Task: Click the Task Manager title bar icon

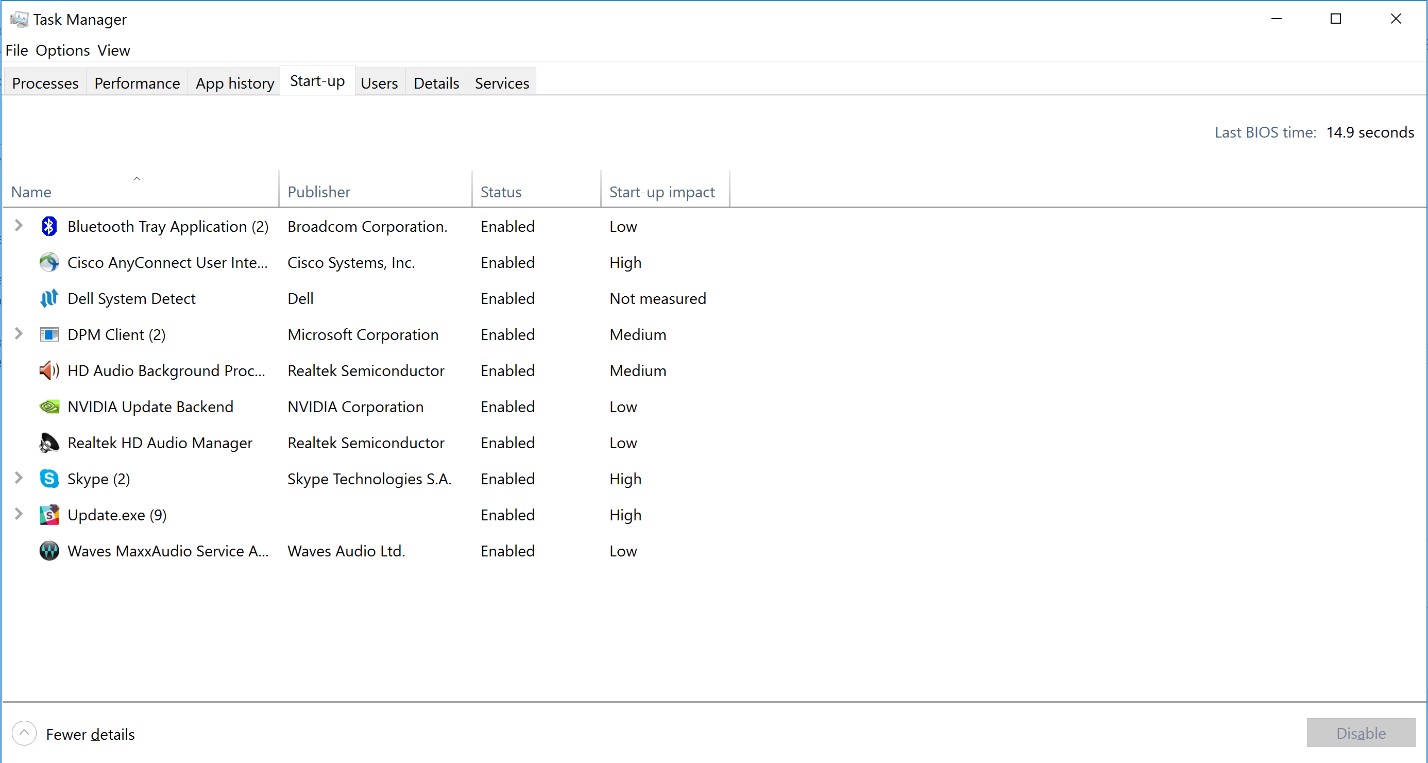Action: tap(19, 19)
